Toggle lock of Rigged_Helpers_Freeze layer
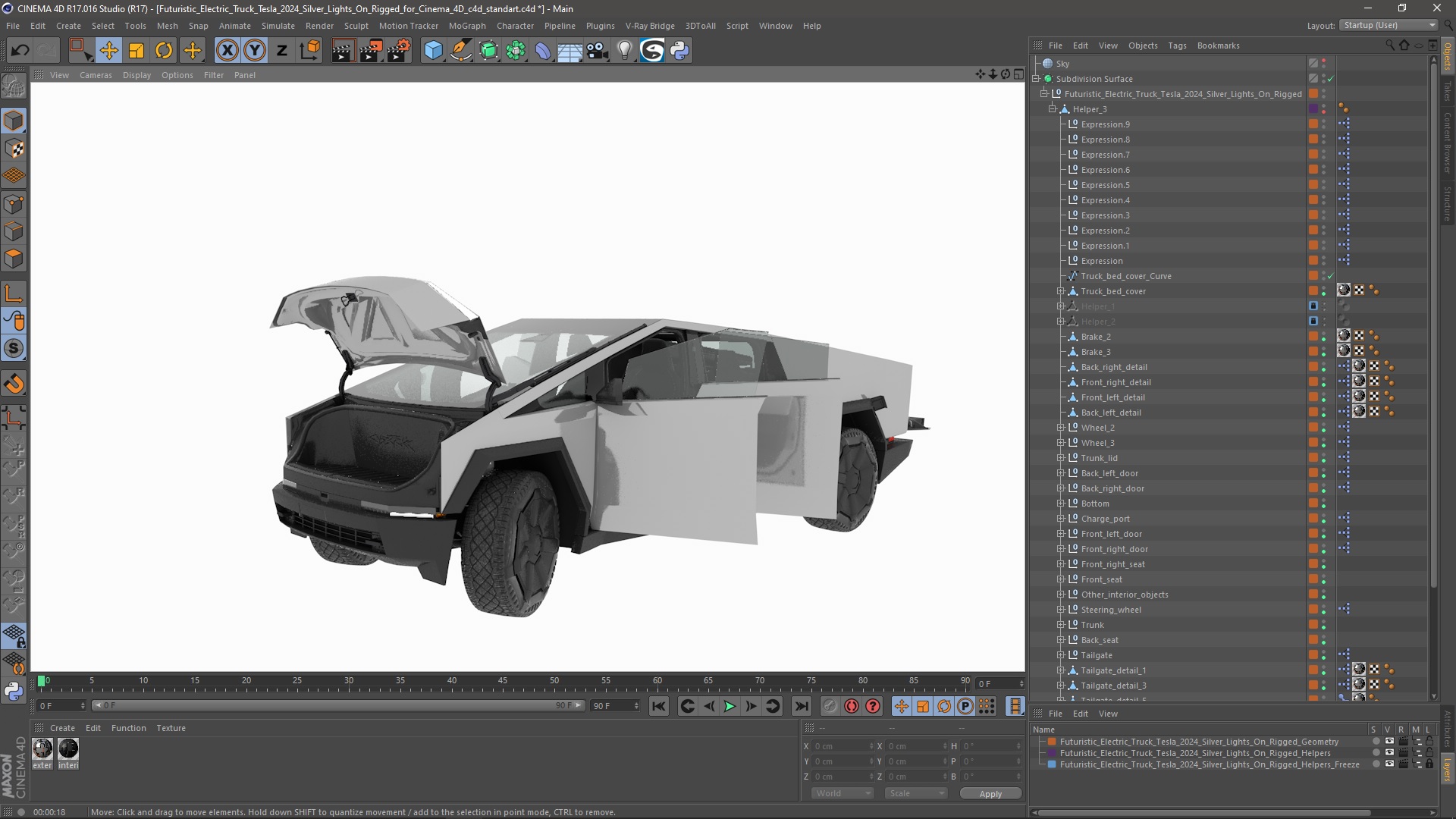The height and width of the screenshot is (819, 1456). [1429, 764]
